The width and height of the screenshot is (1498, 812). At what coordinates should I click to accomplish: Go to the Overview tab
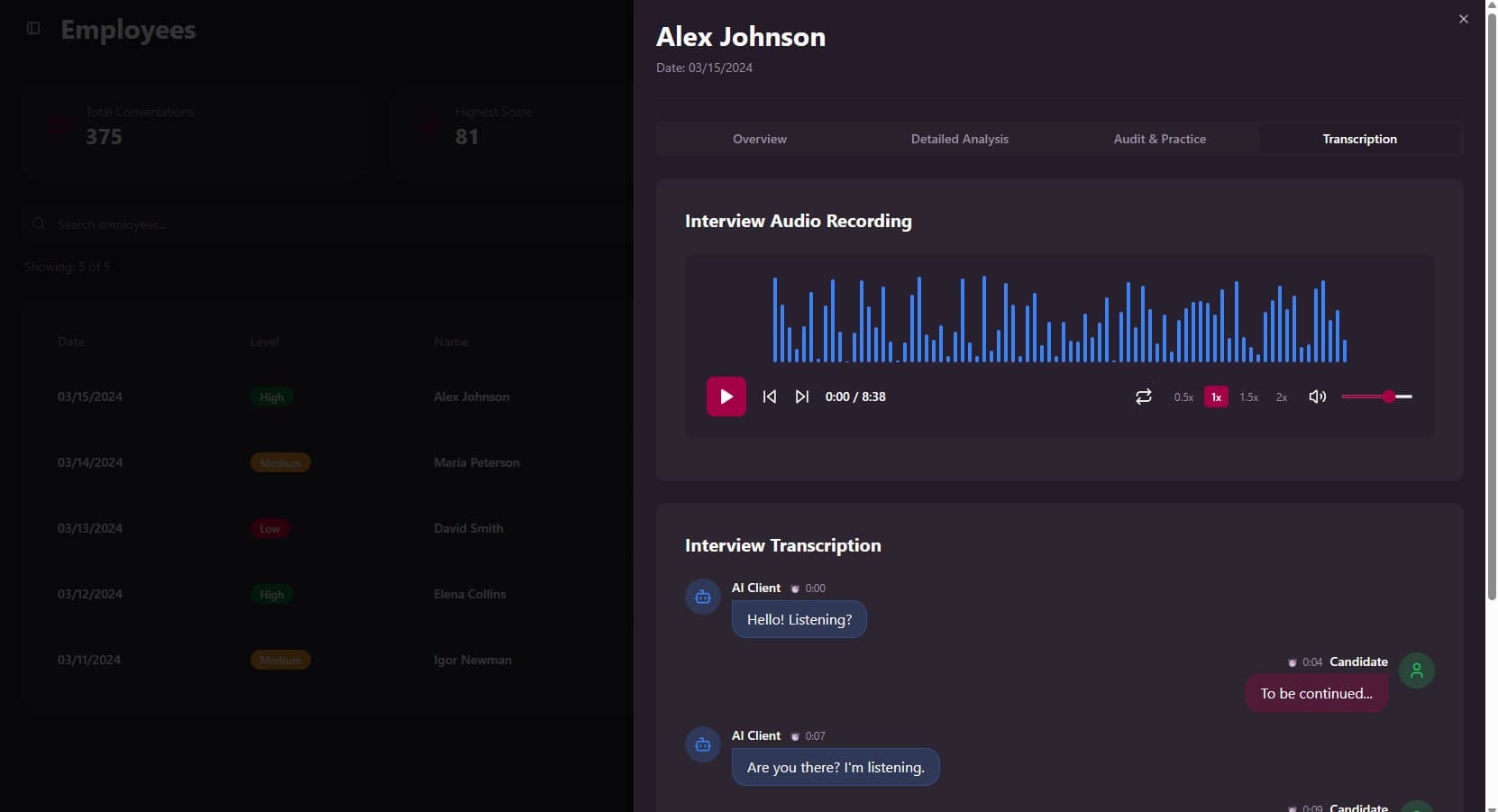point(760,139)
